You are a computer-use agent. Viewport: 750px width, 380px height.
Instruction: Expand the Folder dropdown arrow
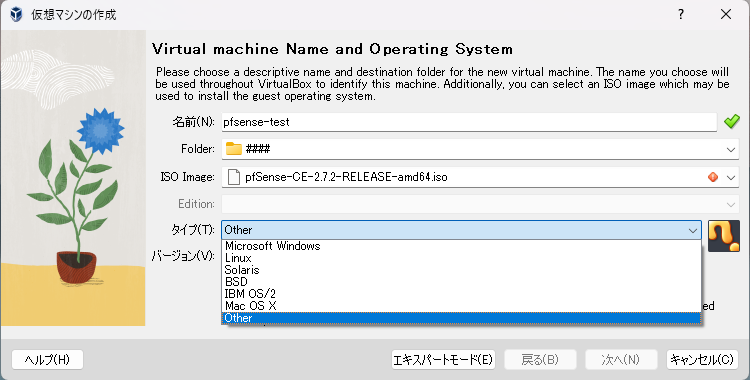(x=730, y=149)
